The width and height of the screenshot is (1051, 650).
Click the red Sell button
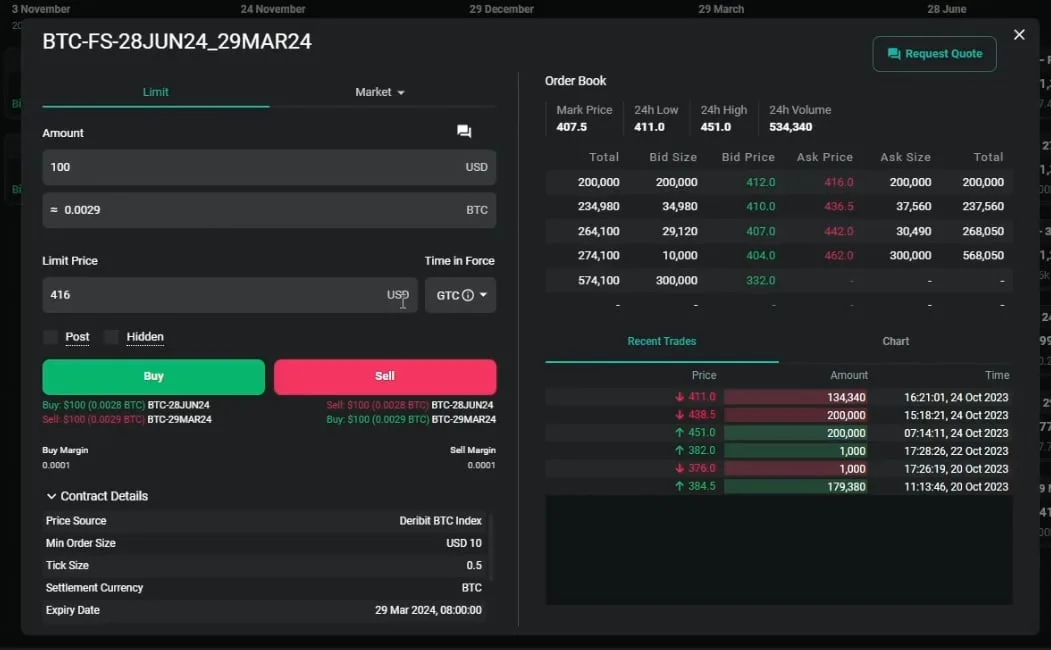(385, 376)
